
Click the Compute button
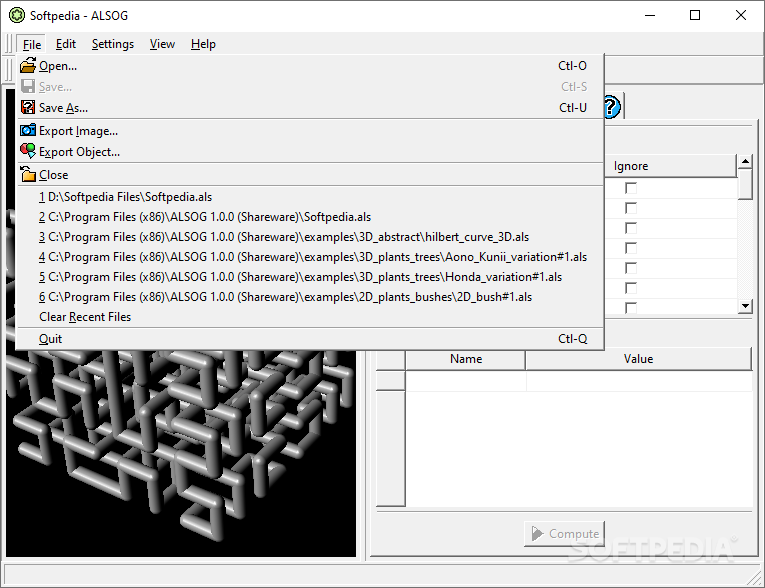564,533
